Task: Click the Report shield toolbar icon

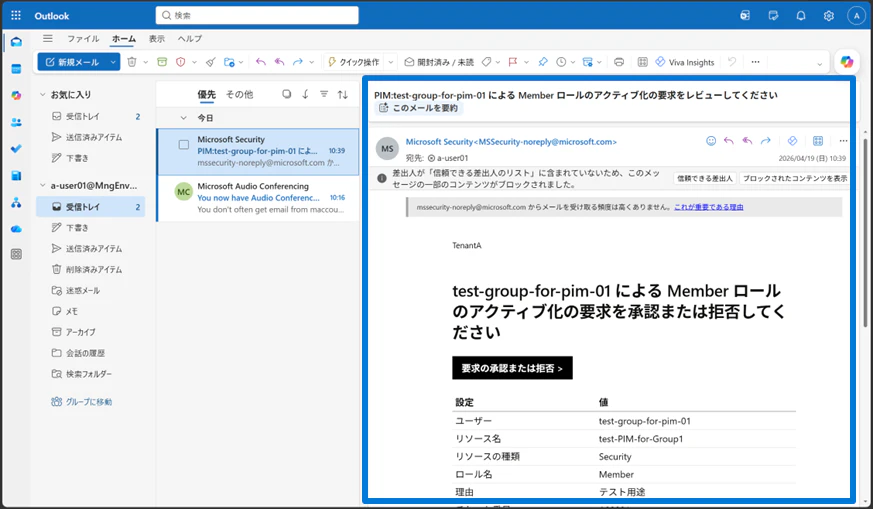Action: [180, 62]
